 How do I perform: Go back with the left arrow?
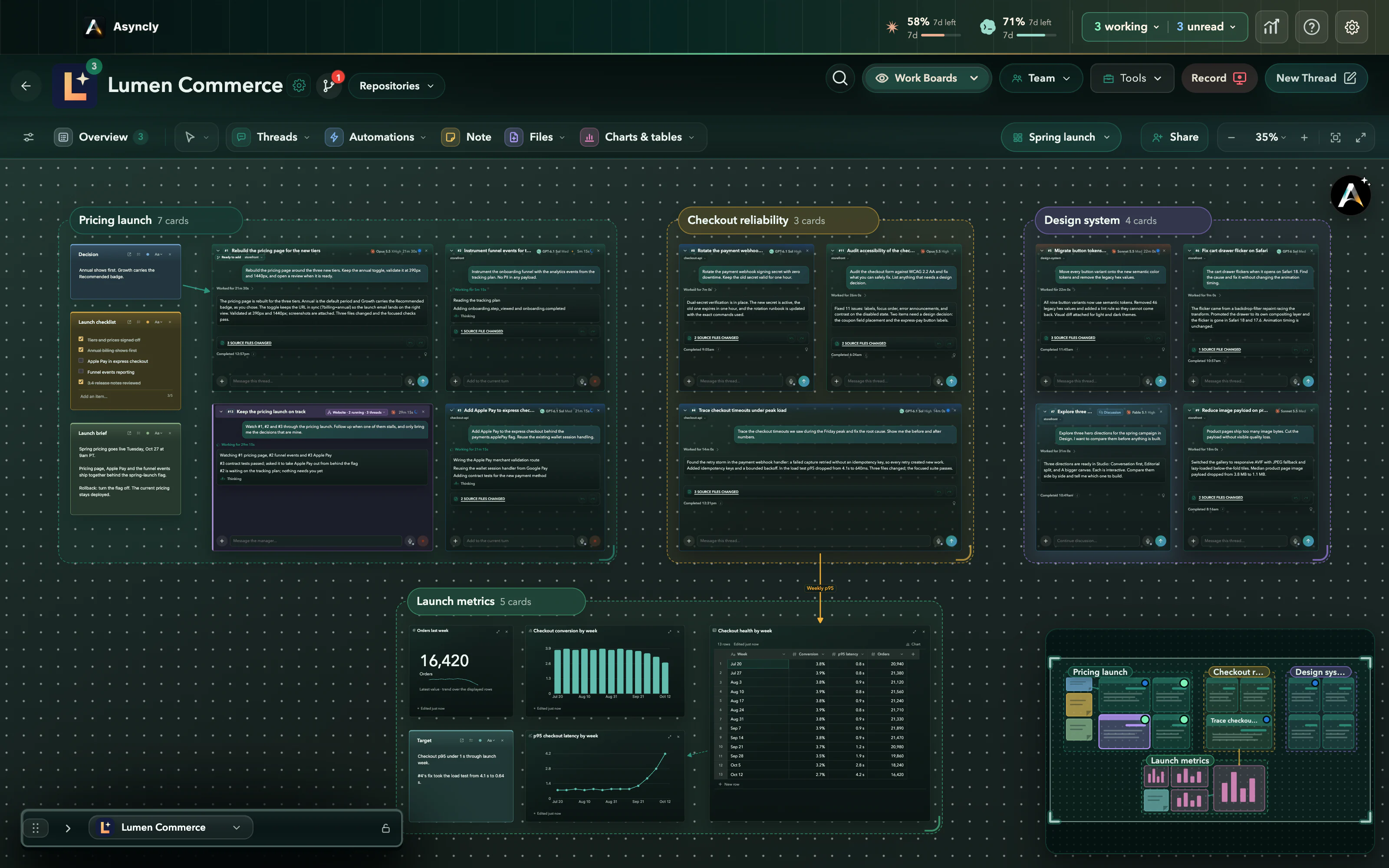(x=26, y=86)
